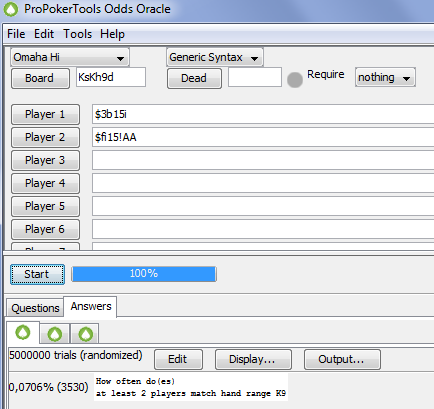Click the Display... button
This screenshot has height=409, width=434.
[x=253, y=359]
